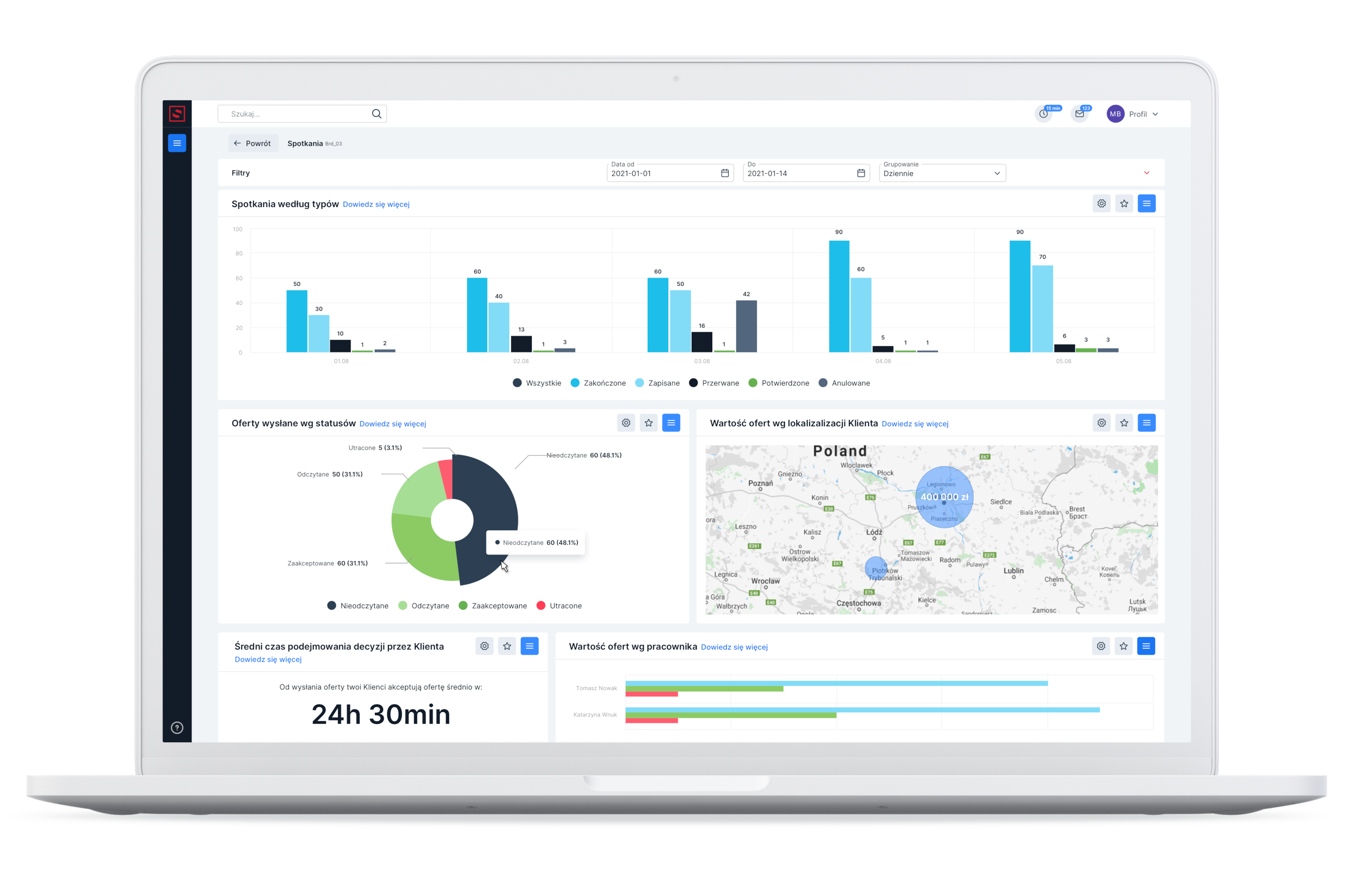Open blue menu of Spotkania według typów
Image resolution: width=1345 pixels, height=896 pixels.
[x=1146, y=203]
